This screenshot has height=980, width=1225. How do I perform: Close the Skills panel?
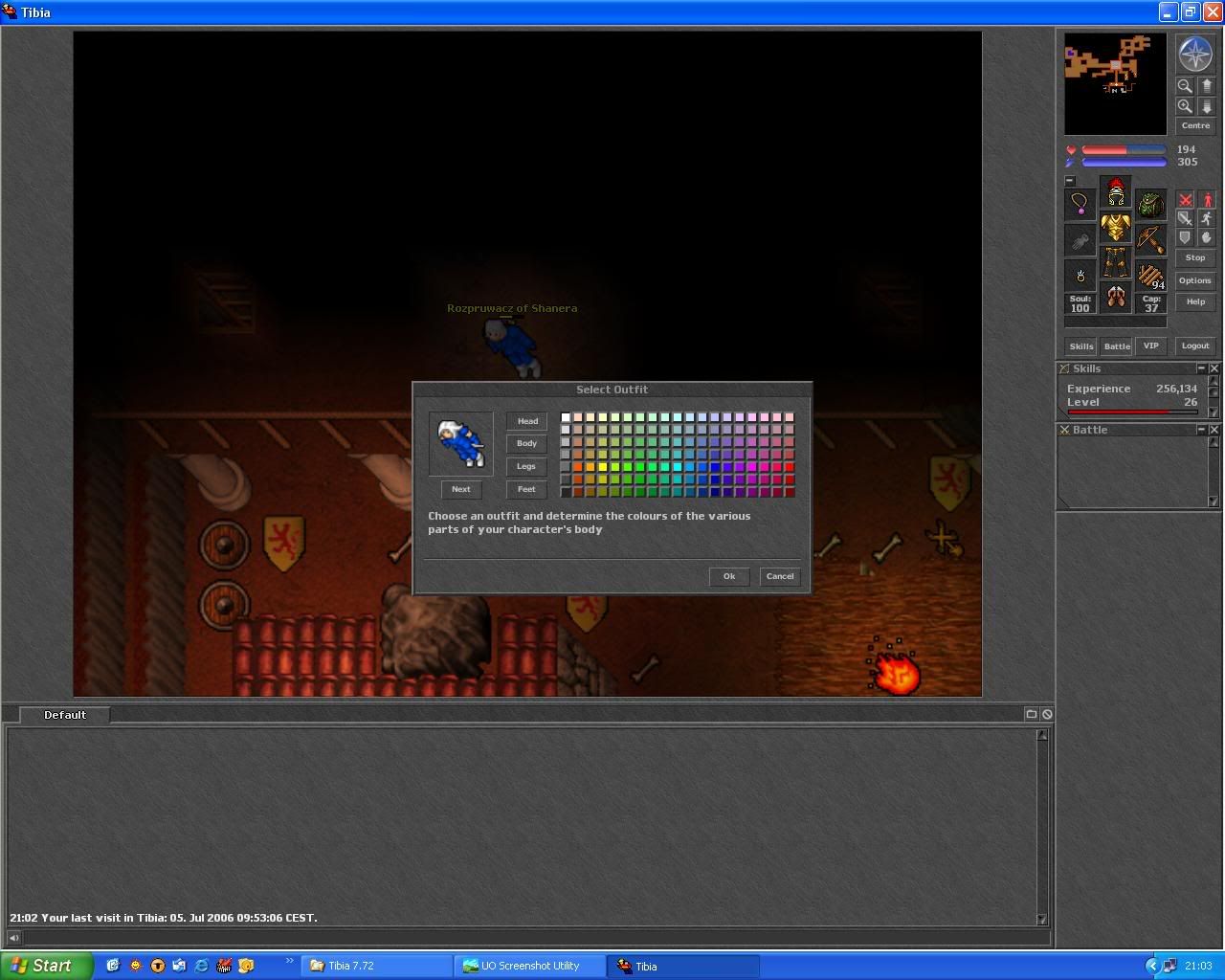(x=1214, y=368)
